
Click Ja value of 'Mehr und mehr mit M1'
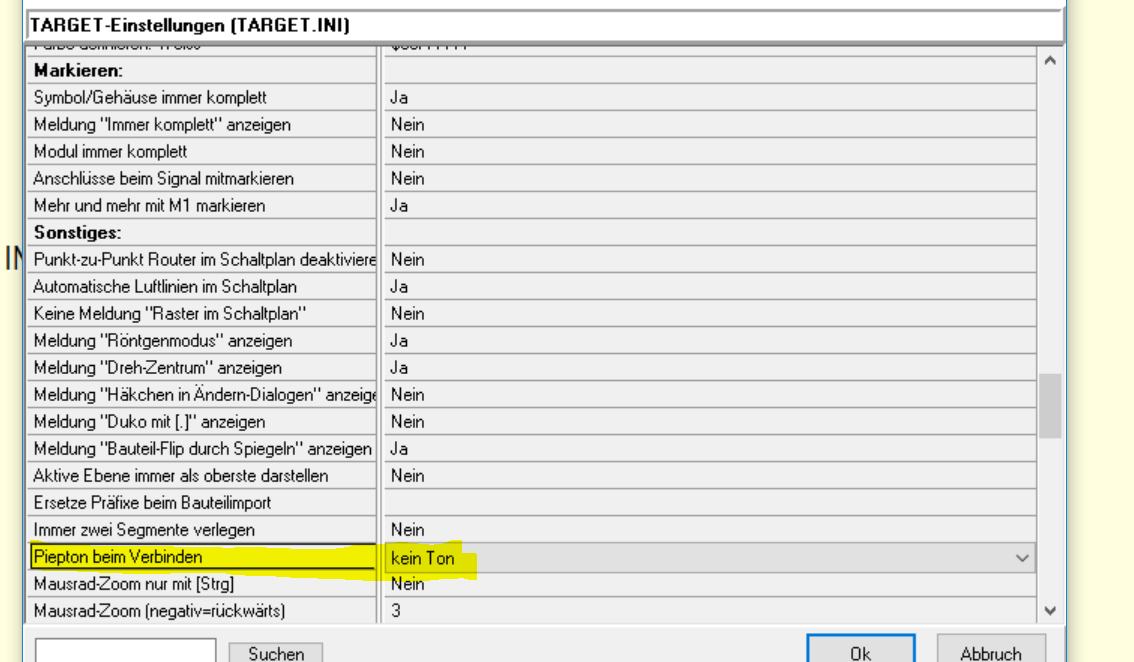pyautogui.click(x=710, y=205)
